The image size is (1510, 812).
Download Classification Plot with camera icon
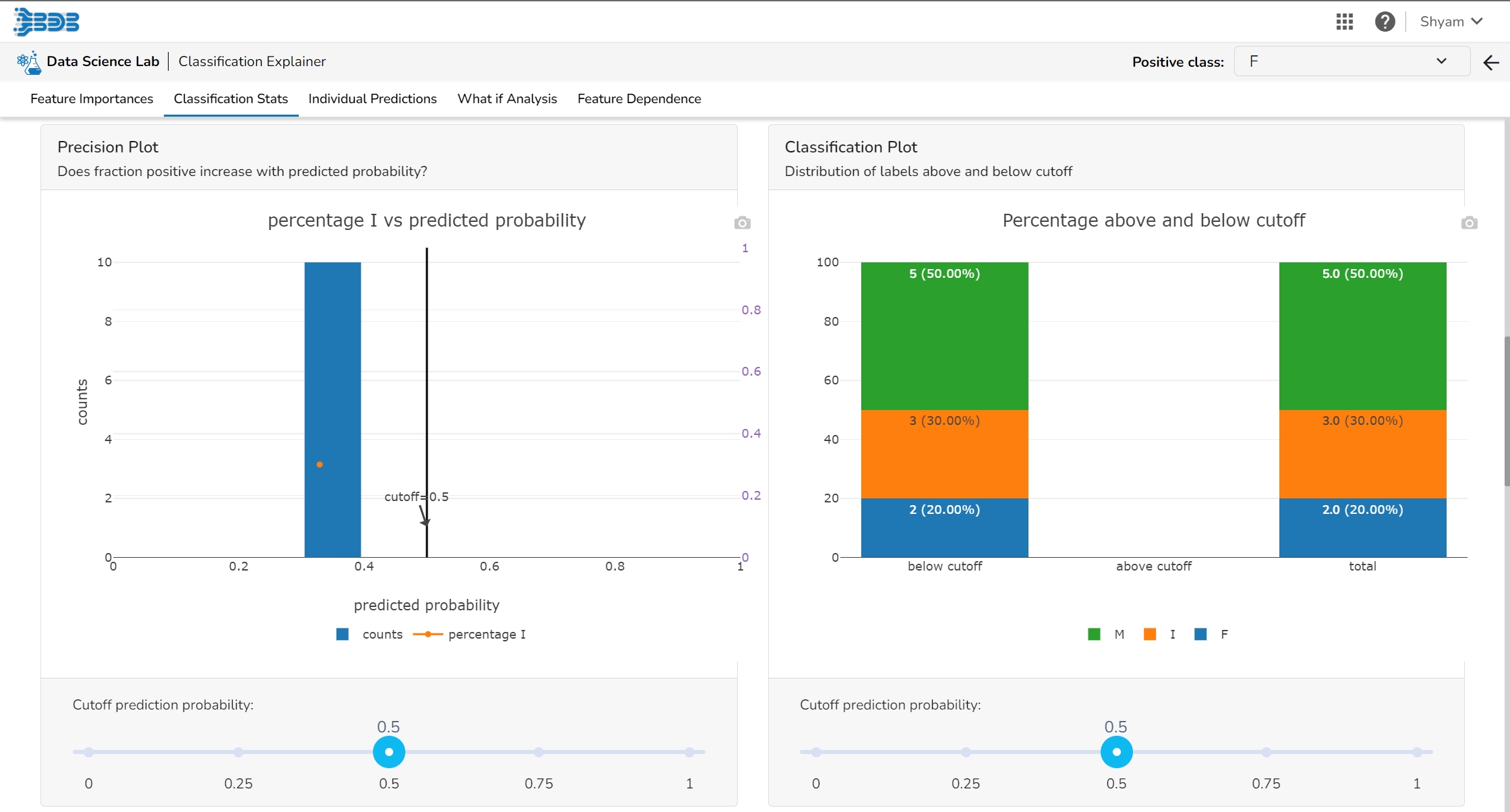tap(1469, 223)
